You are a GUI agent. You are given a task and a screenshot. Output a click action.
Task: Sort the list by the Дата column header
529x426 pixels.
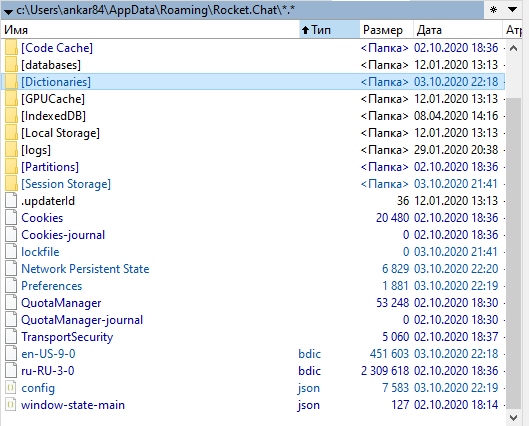click(457, 30)
